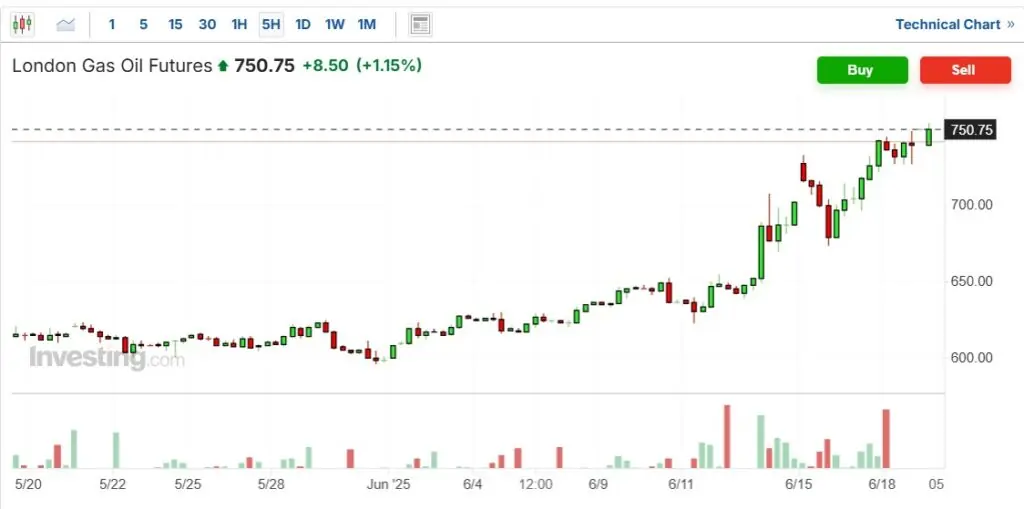Viewport: 1024px width, 509px height.
Task: Click the green up-arrow price indicator
Action: (223, 65)
